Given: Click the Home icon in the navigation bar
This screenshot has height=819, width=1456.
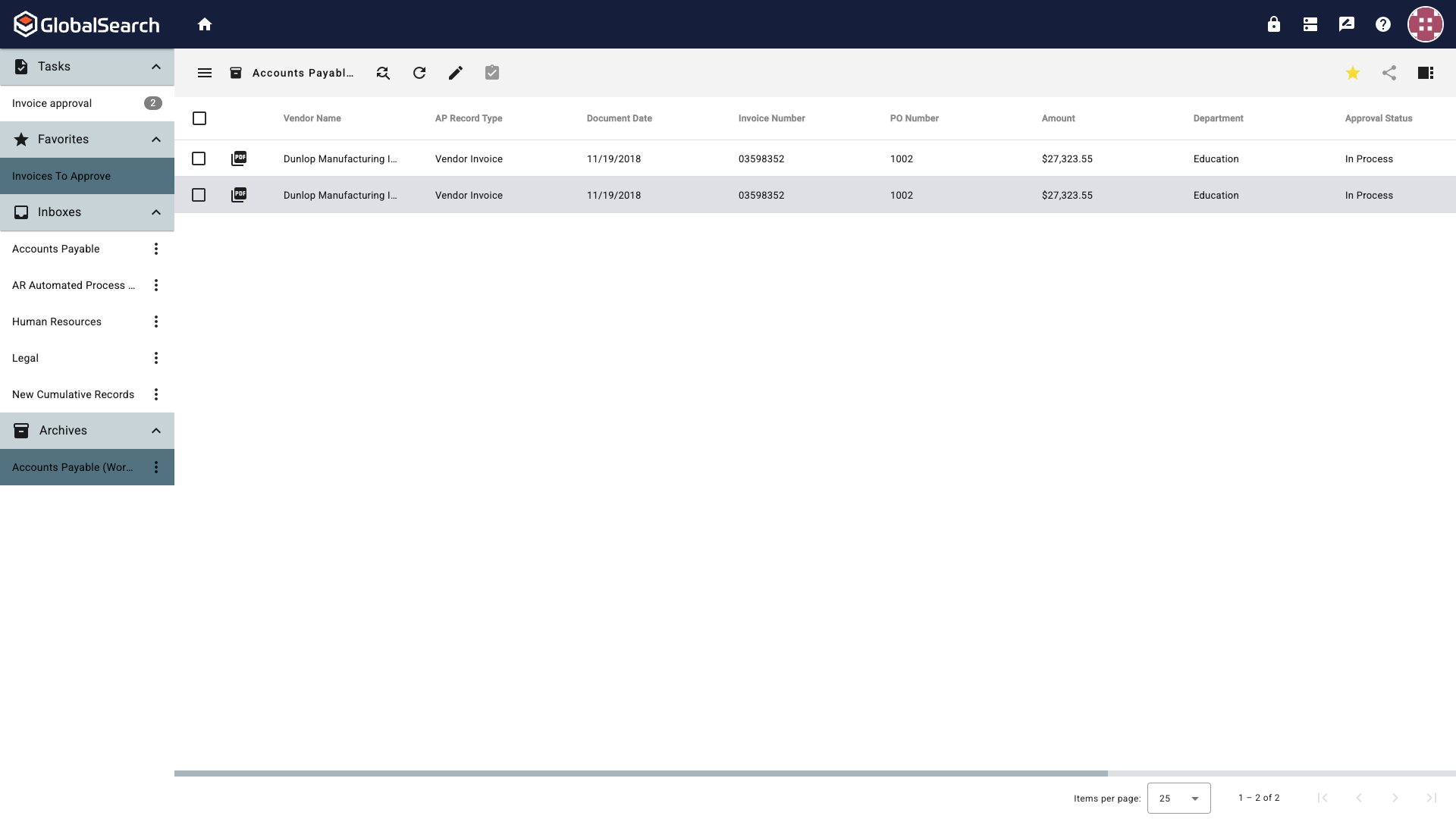Looking at the screenshot, I should (205, 24).
